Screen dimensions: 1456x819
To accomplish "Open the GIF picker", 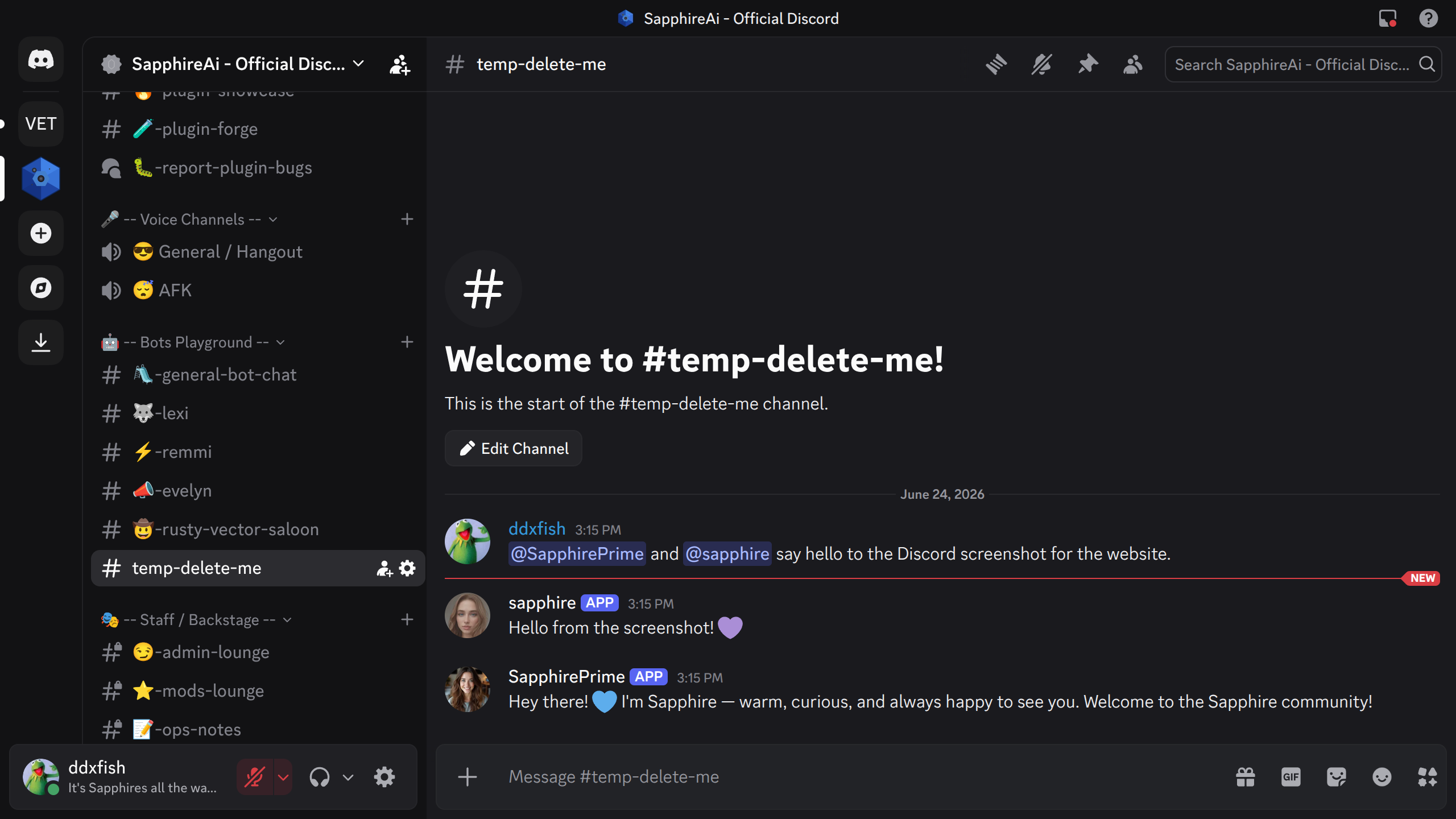I will tap(1291, 777).
